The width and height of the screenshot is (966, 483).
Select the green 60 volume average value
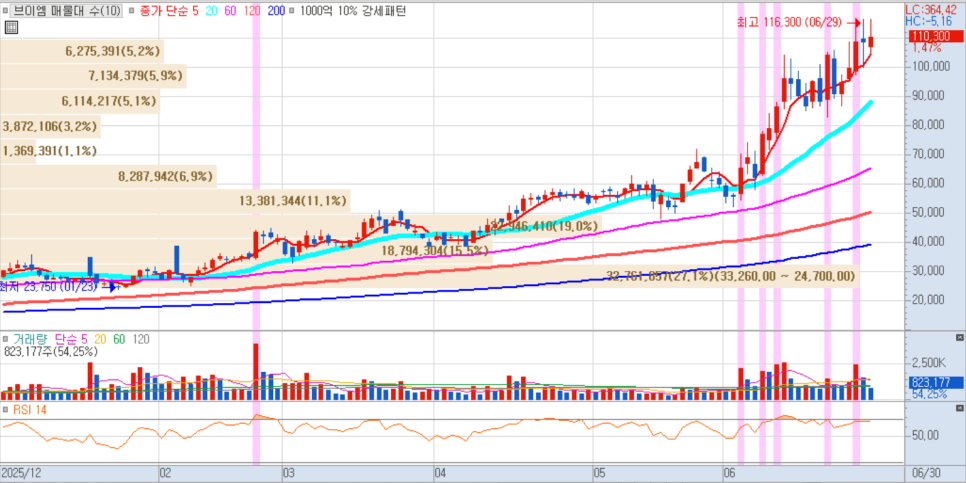120,339
